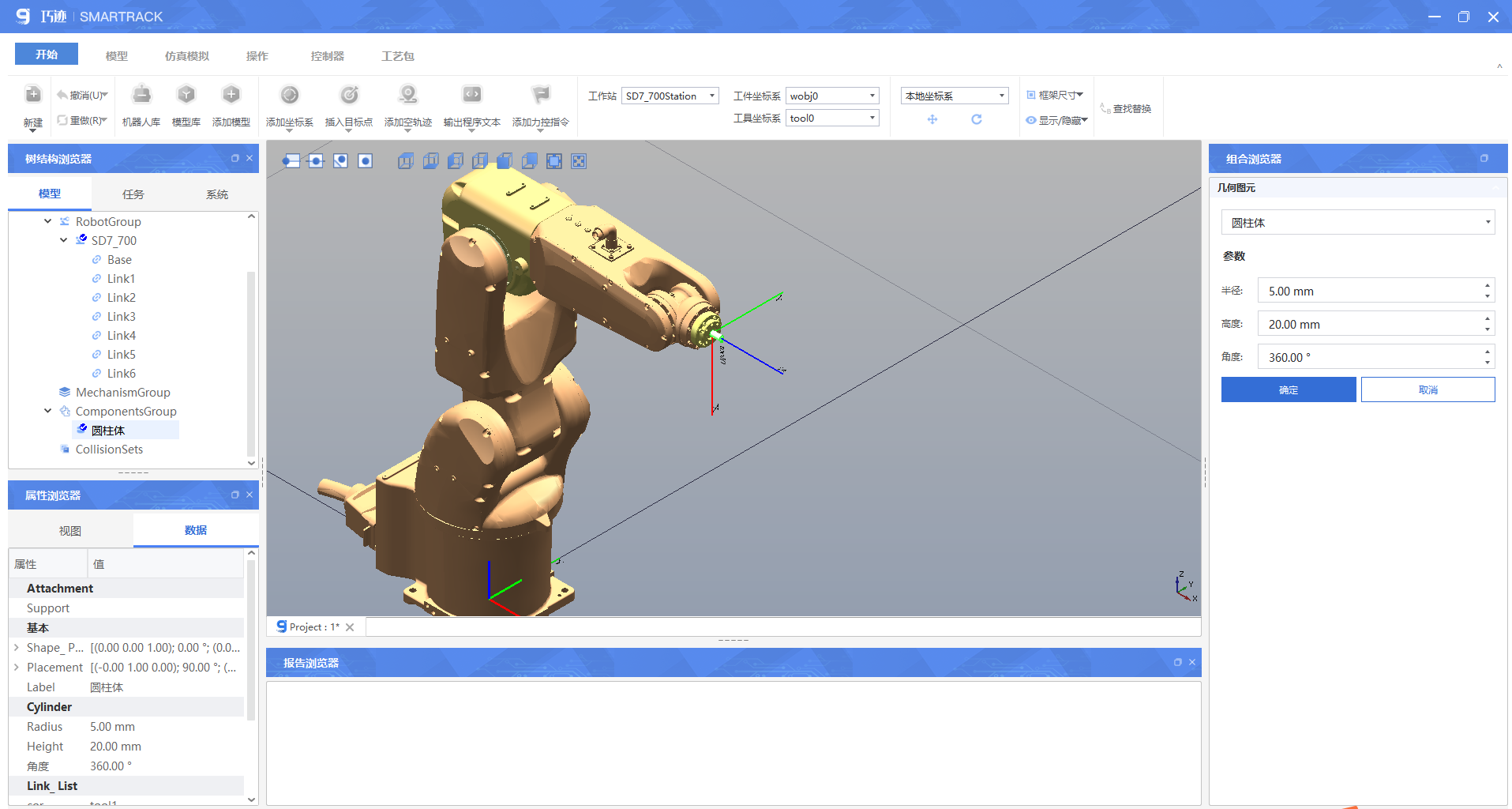Increase the 高度 value with up stepper
Image resolution: width=1512 pixels, height=809 pixels.
click(x=1488, y=318)
